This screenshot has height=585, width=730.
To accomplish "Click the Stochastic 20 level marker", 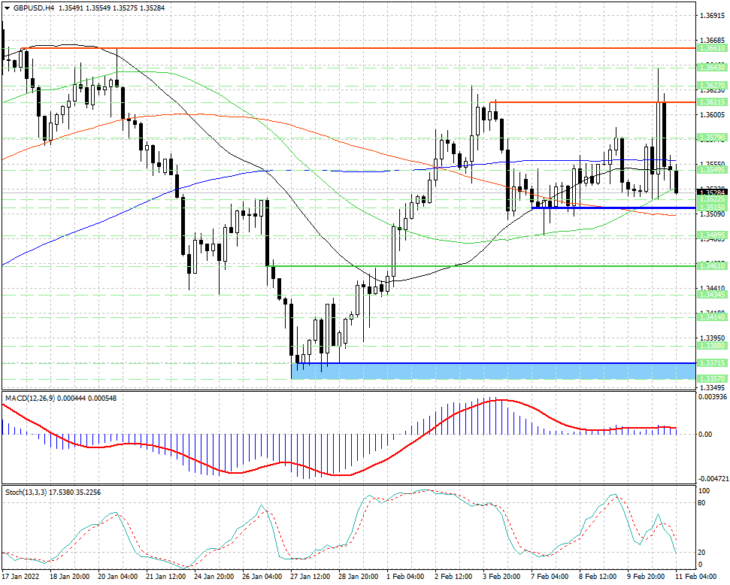I will pos(702,552).
